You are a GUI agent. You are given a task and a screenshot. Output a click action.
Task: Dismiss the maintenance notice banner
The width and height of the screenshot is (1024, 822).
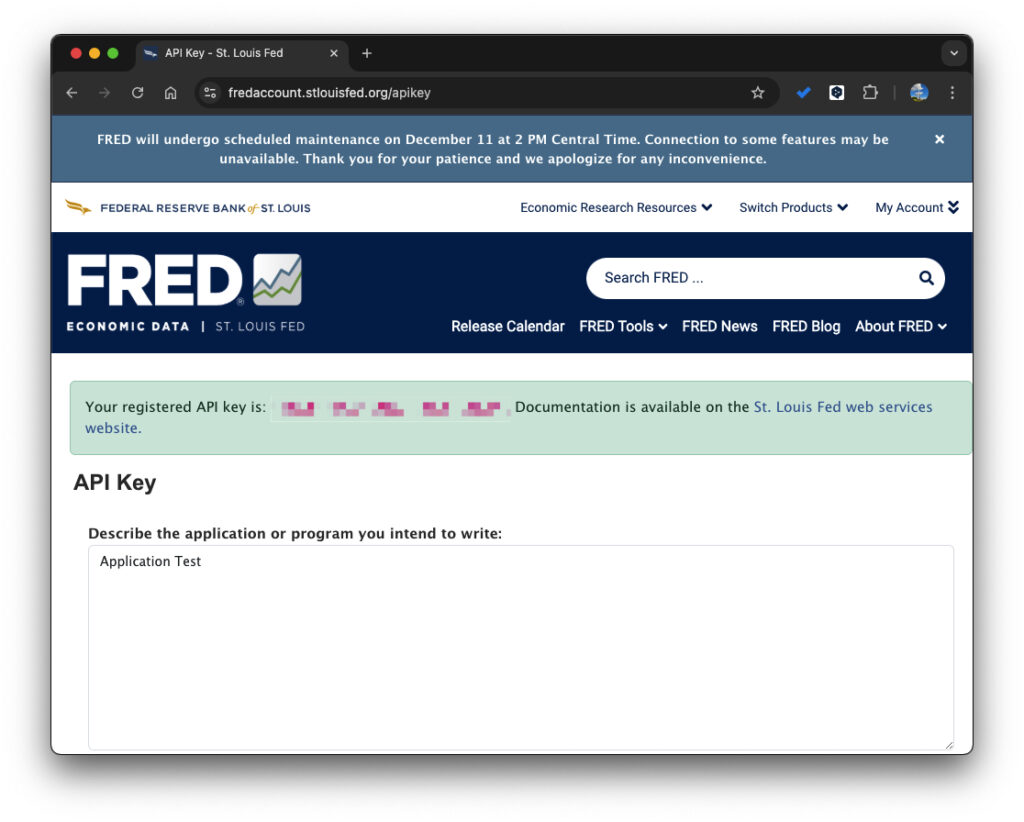click(939, 139)
